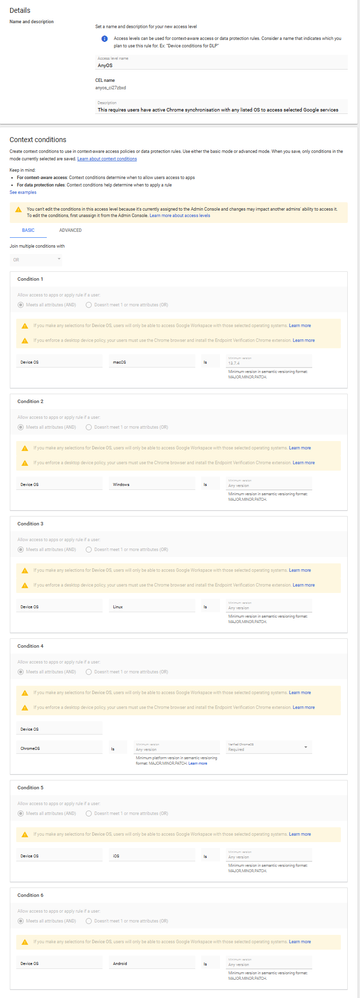Click Condition 2 Device OS selections warning icon
Image resolution: width=360 pixels, height=998 pixels.
(x=25, y=447)
